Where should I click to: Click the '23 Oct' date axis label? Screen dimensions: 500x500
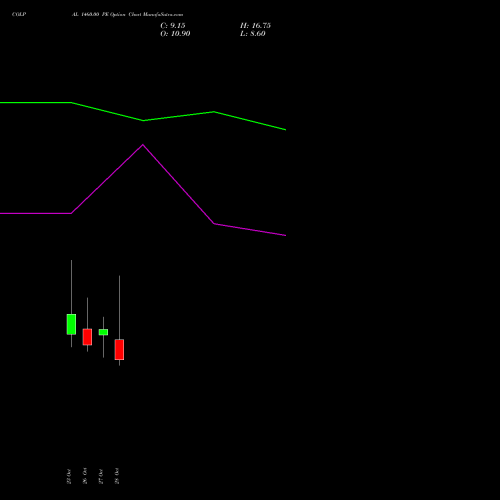(69, 476)
